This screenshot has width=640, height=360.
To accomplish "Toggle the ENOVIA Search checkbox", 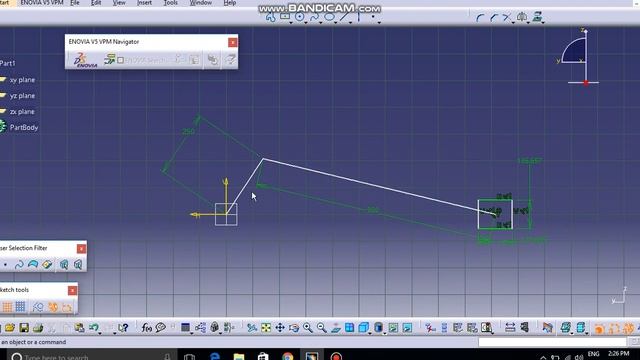I will pos(120,60).
